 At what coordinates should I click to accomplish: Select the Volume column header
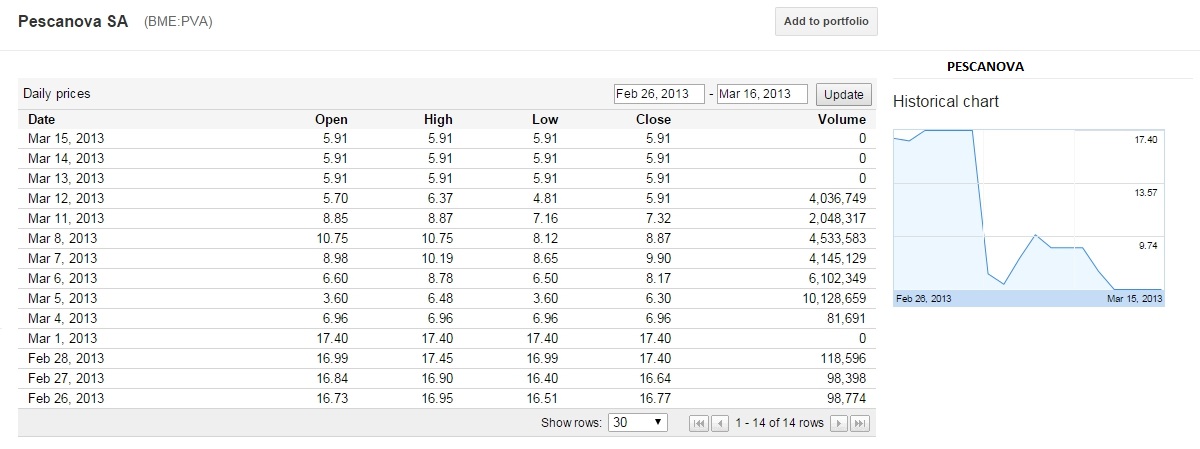coord(842,119)
